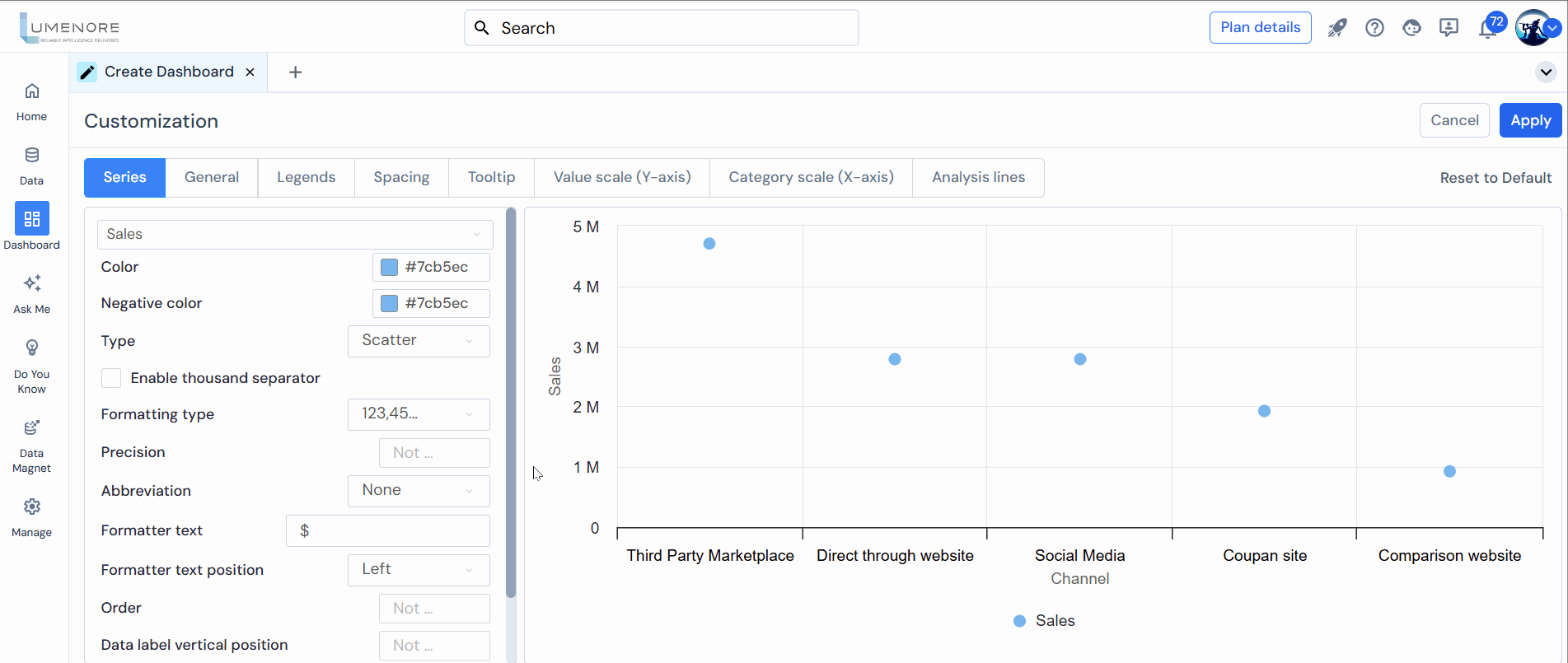This screenshot has width=1568, height=663.
Task: Open notifications bell icon
Action: [x=1487, y=30]
